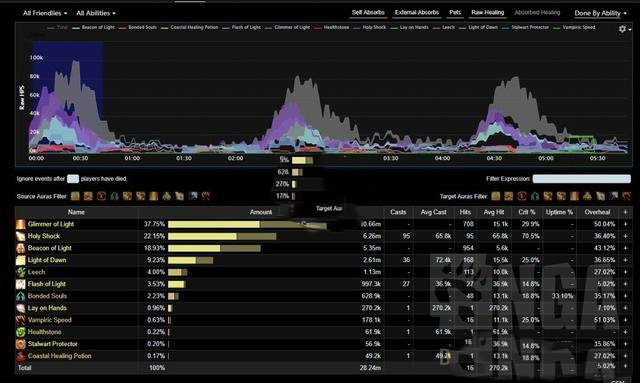The image size is (640, 383).
Task: Toggle the Light of Dawn series in the chart legend
Action: [478, 27]
